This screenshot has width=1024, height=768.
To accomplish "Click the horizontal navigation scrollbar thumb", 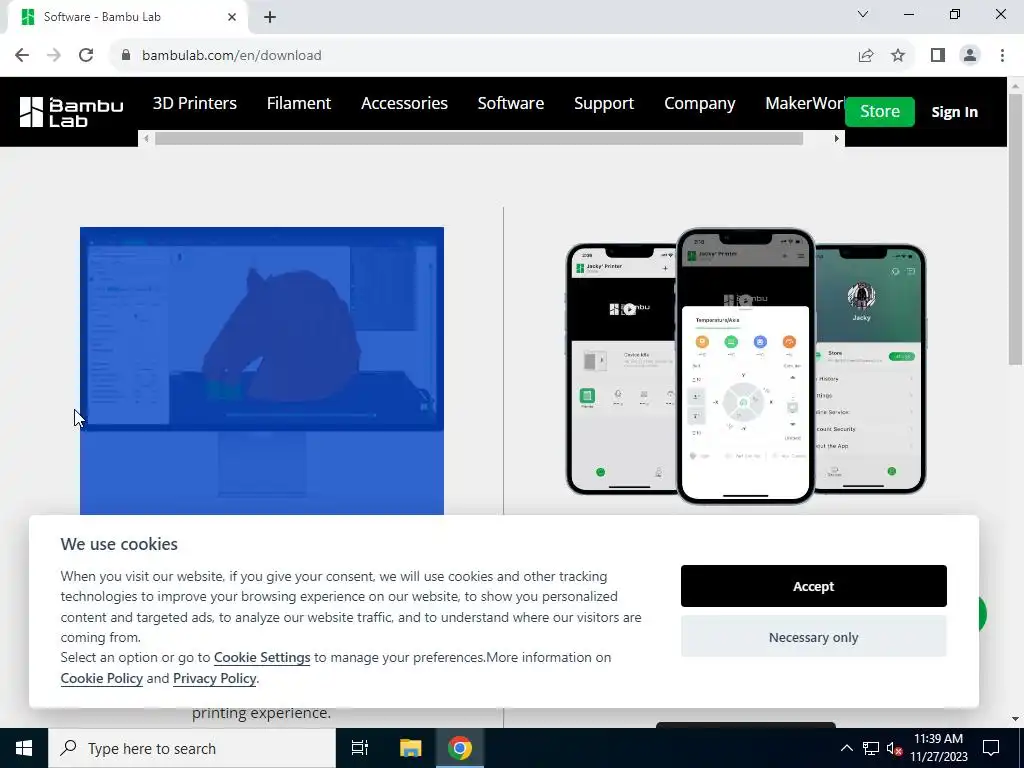I will tap(479, 138).
